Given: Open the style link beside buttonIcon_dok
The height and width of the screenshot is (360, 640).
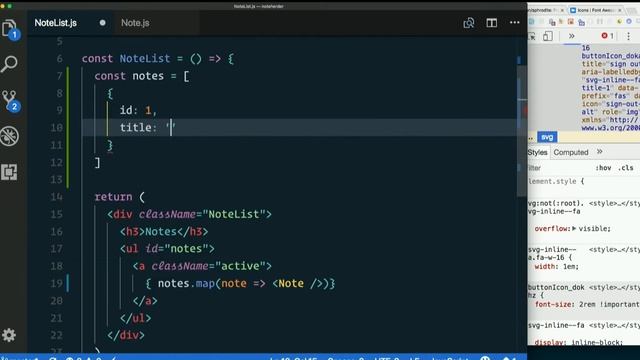Looking at the screenshot, I should pyautogui.click(x=614, y=287).
